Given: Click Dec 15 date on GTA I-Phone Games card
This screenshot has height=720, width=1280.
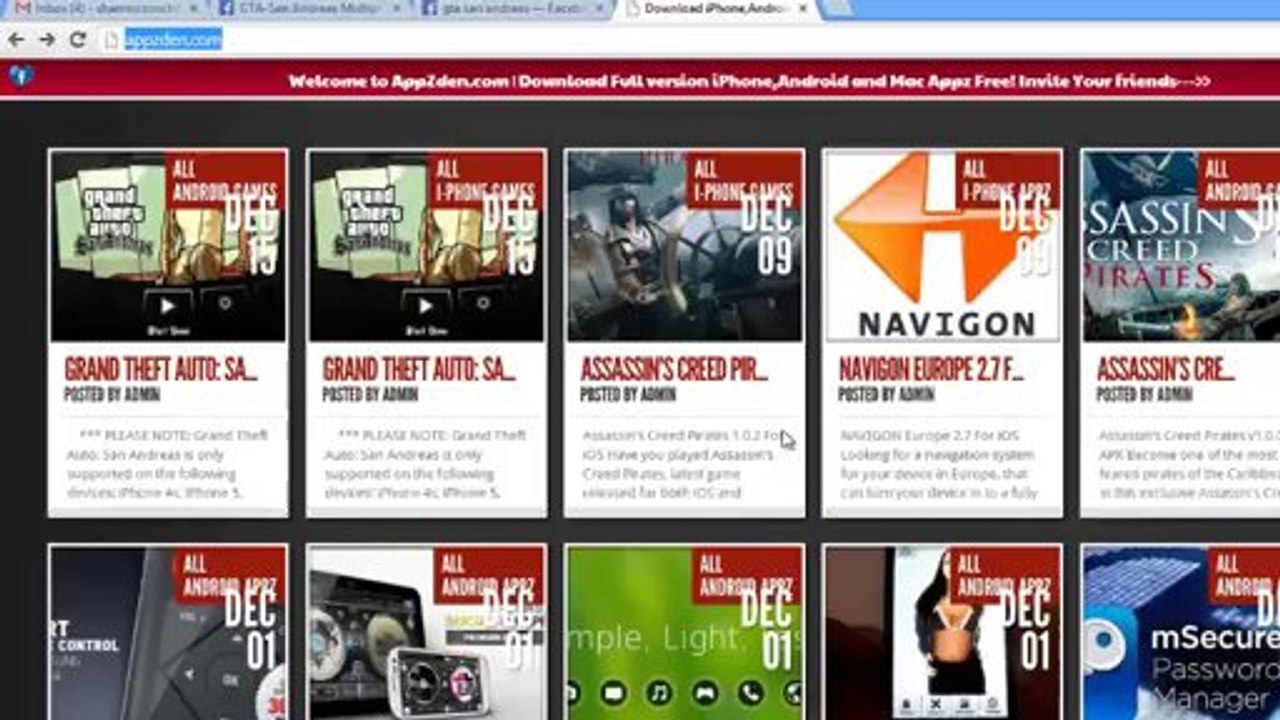Looking at the screenshot, I should 509,234.
